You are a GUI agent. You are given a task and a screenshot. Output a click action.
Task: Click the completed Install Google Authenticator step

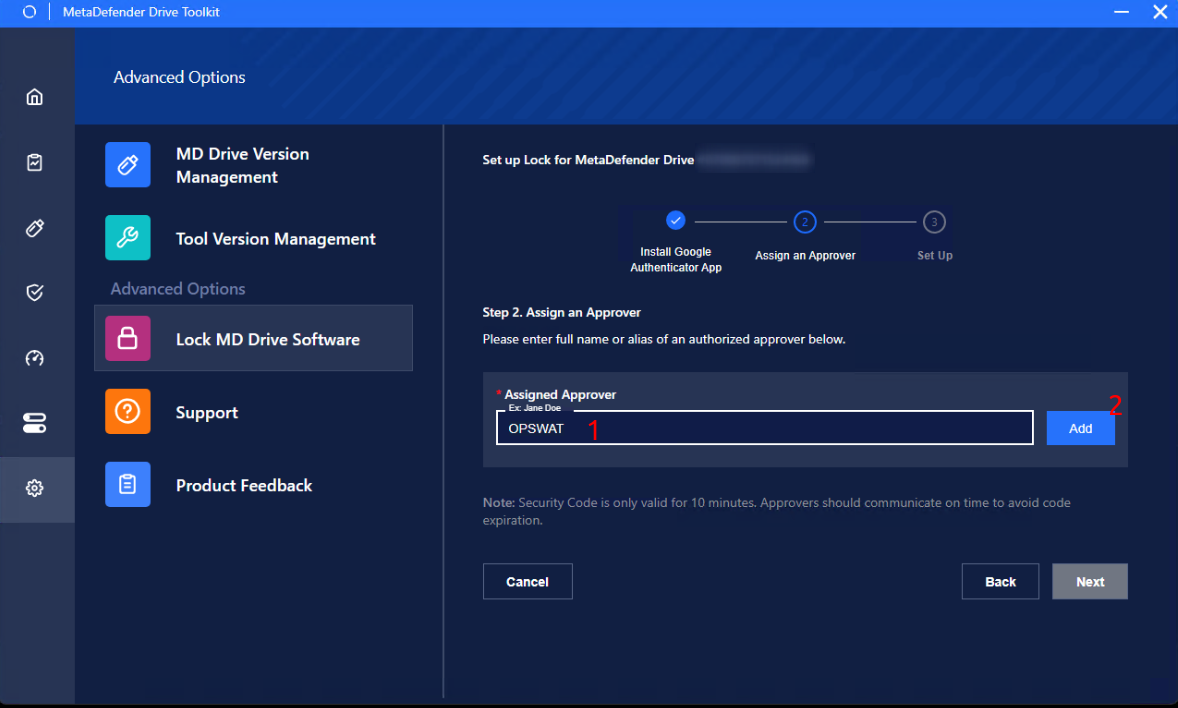tap(675, 221)
